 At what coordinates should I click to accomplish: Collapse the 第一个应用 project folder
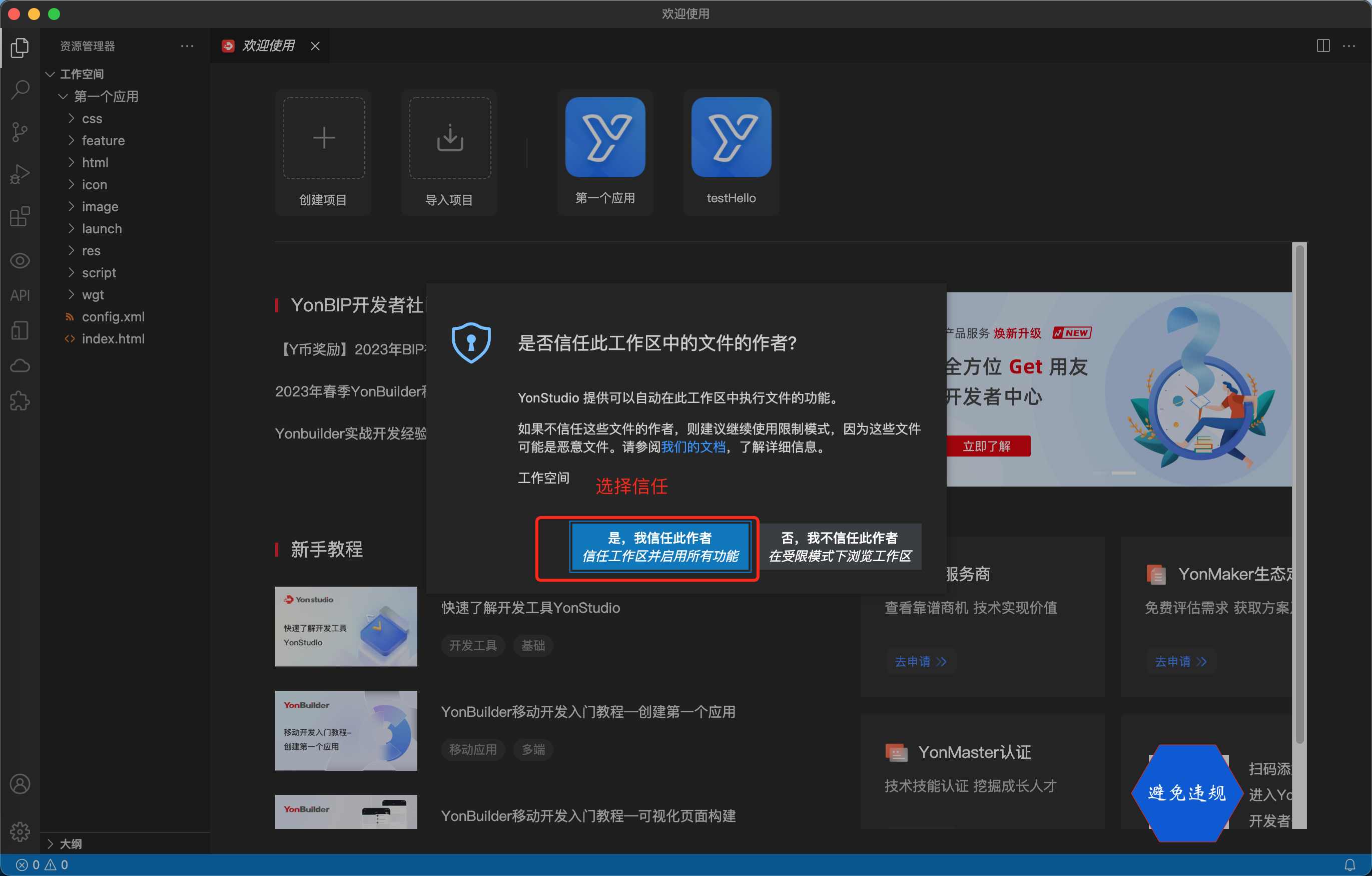(106, 96)
